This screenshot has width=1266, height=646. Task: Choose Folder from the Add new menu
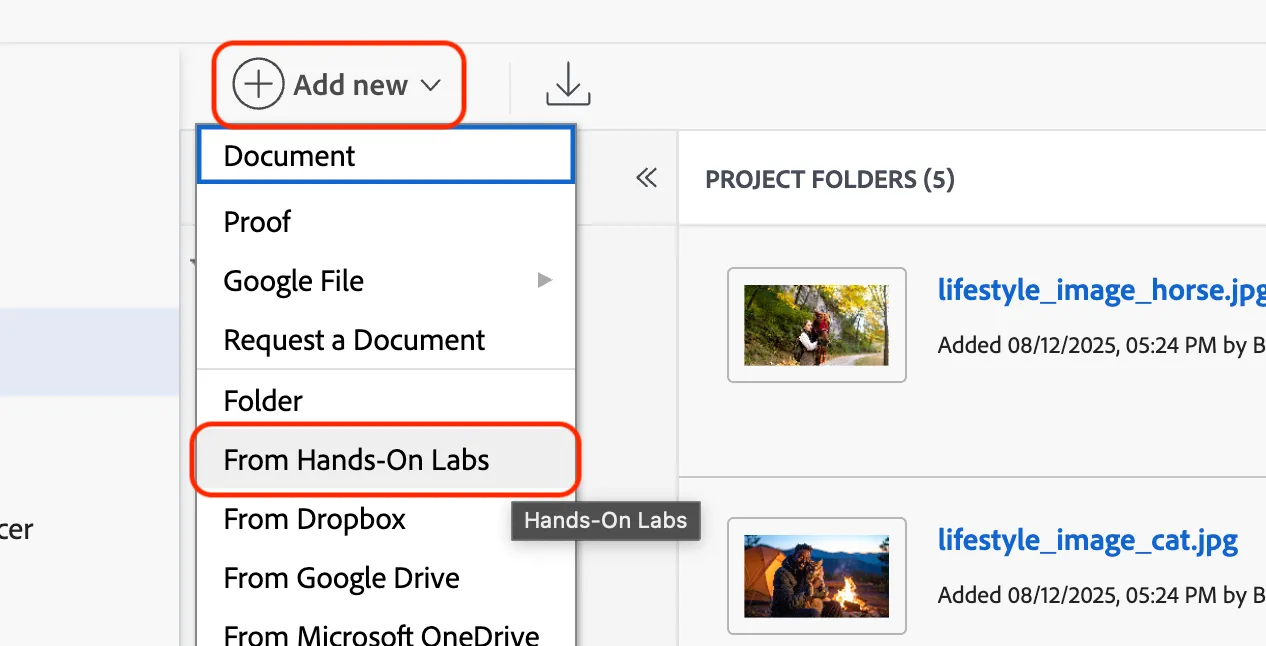point(386,400)
